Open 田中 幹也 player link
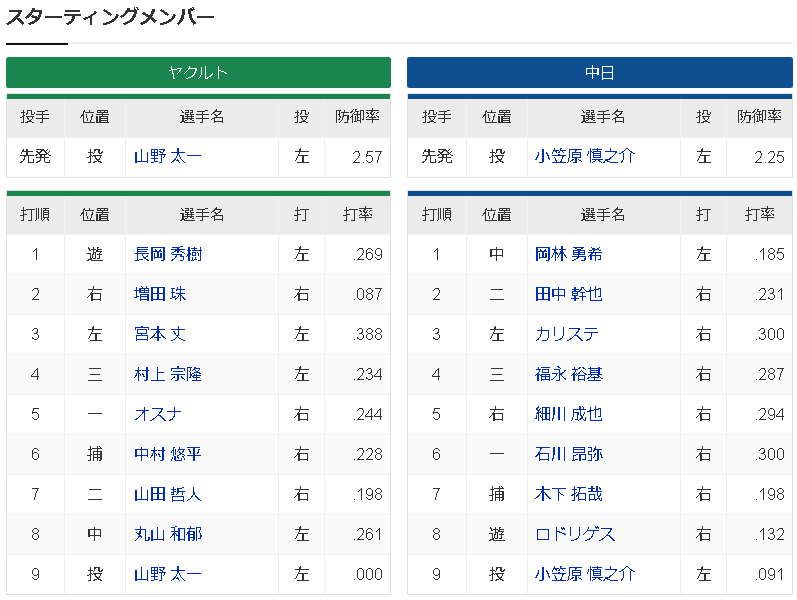797x600 pixels. pyautogui.click(x=568, y=294)
